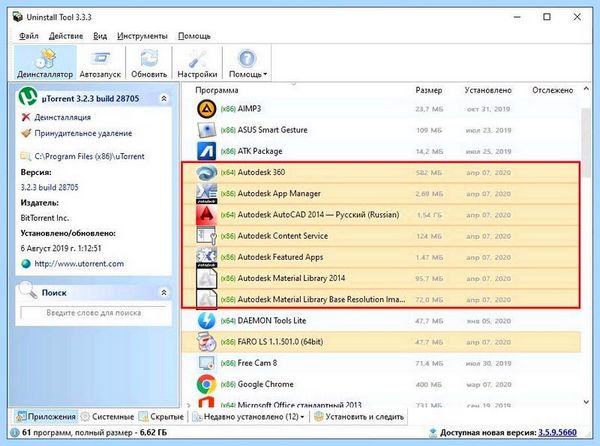Select the DAEMON Tools Lite row name
Viewport: 600px width, 446px height.
(272, 321)
